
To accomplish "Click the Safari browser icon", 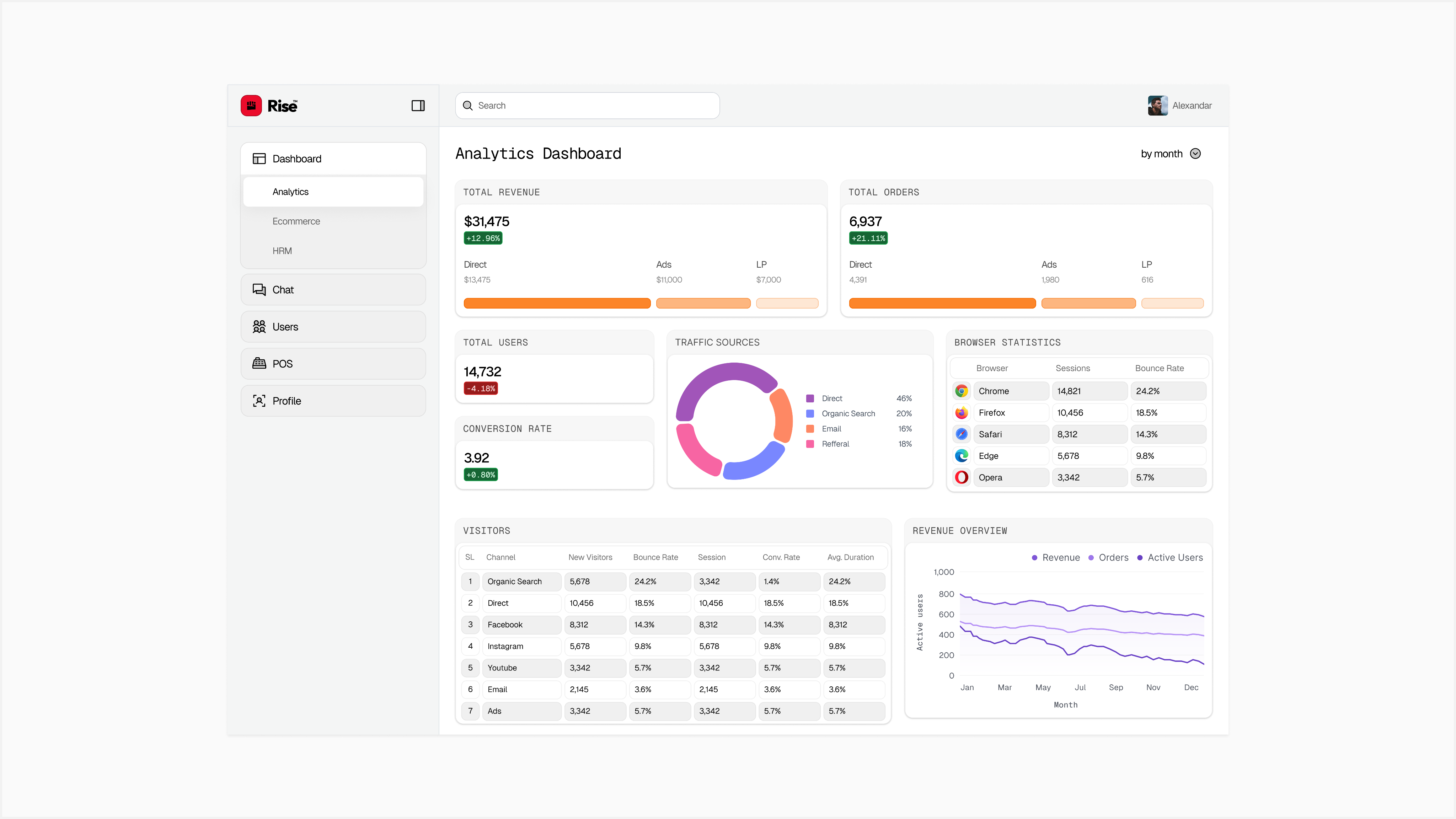I will (962, 434).
